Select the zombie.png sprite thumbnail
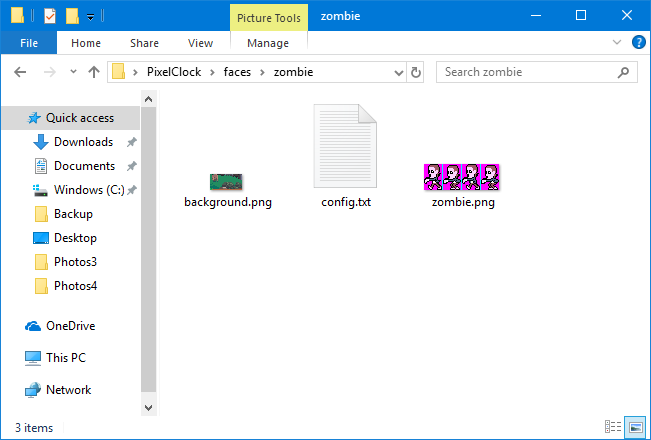Image resolution: width=651 pixels, height=440 pixels. pos(461,177)
